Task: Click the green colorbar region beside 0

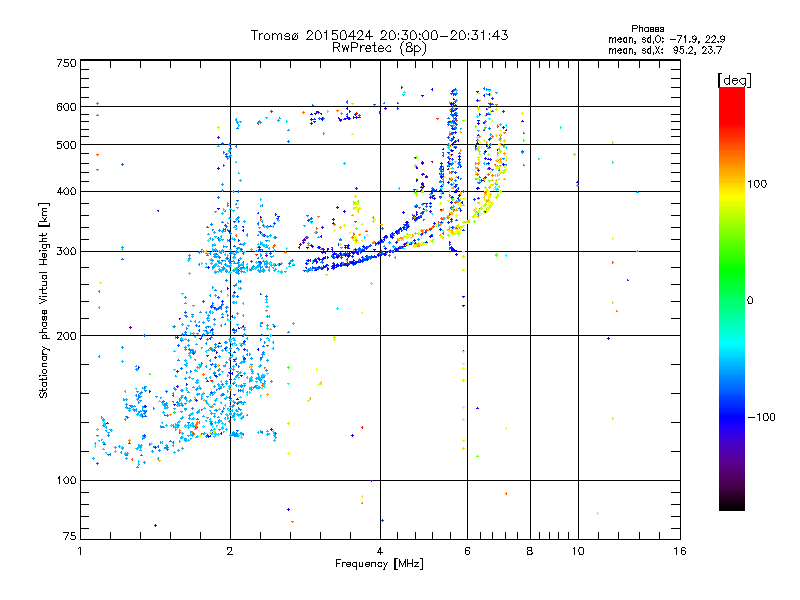Action: coord(732,300)
